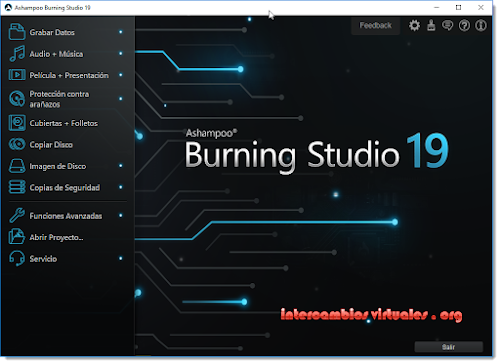Viewport: 500px width, 364px height.
Task: Maximize the Ashampoo Burning Studio window
Action: pyautogui.click(x=459, y=7)
